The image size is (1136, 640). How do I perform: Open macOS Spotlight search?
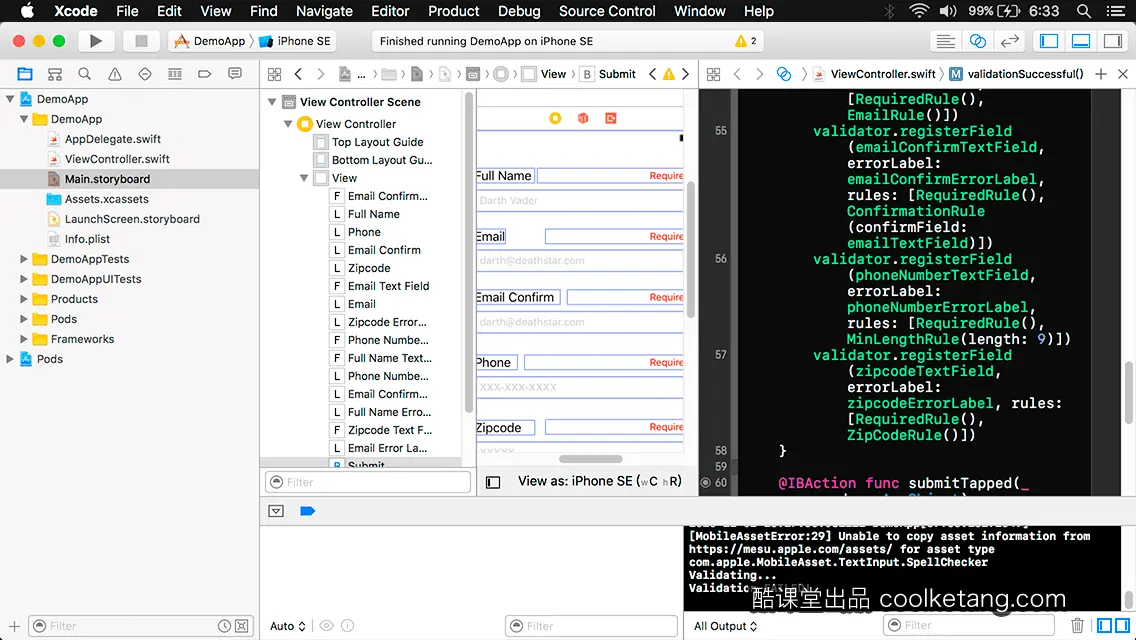tap(1084, 11)
